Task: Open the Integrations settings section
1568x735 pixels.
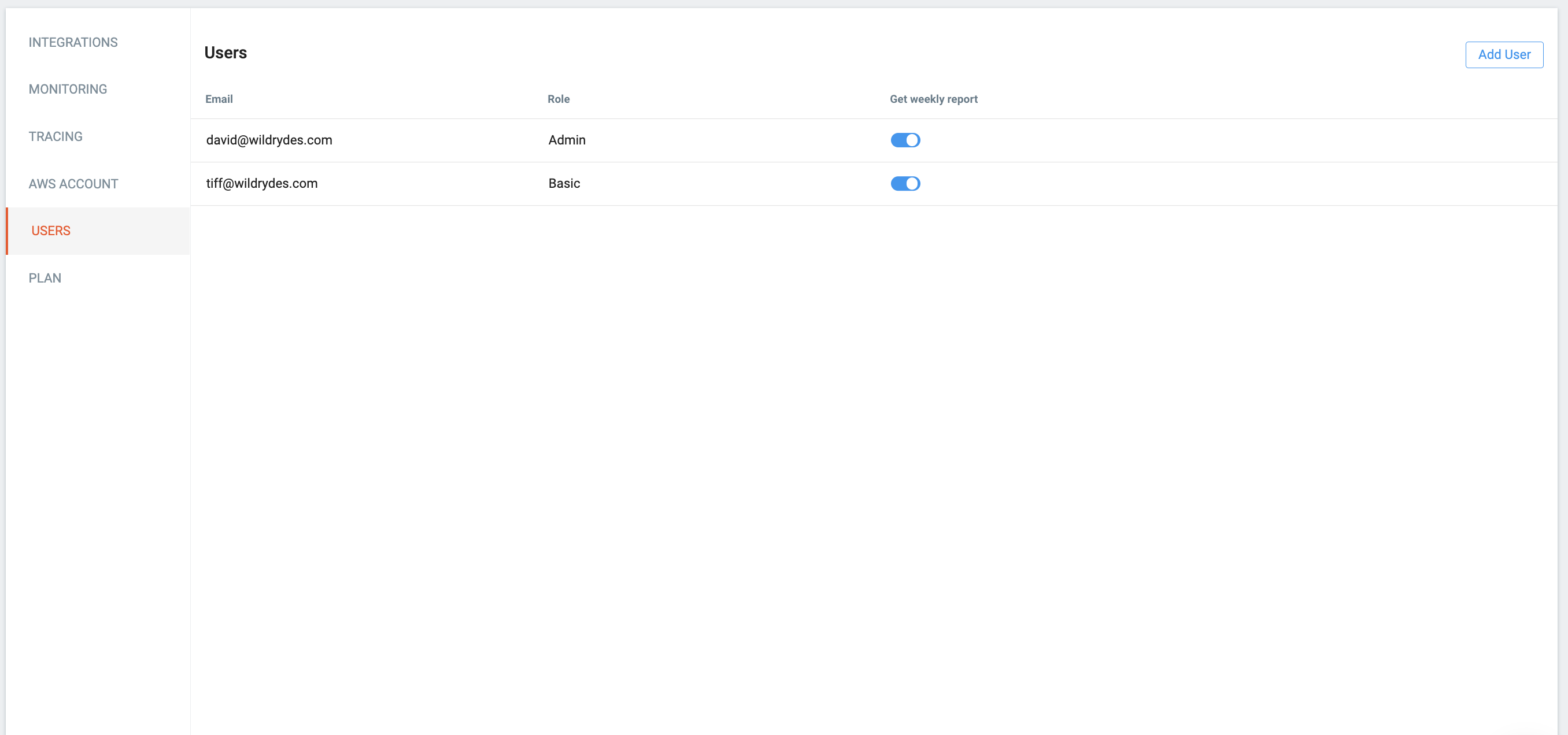Action: pyautogui.click(x=73, y=43)
